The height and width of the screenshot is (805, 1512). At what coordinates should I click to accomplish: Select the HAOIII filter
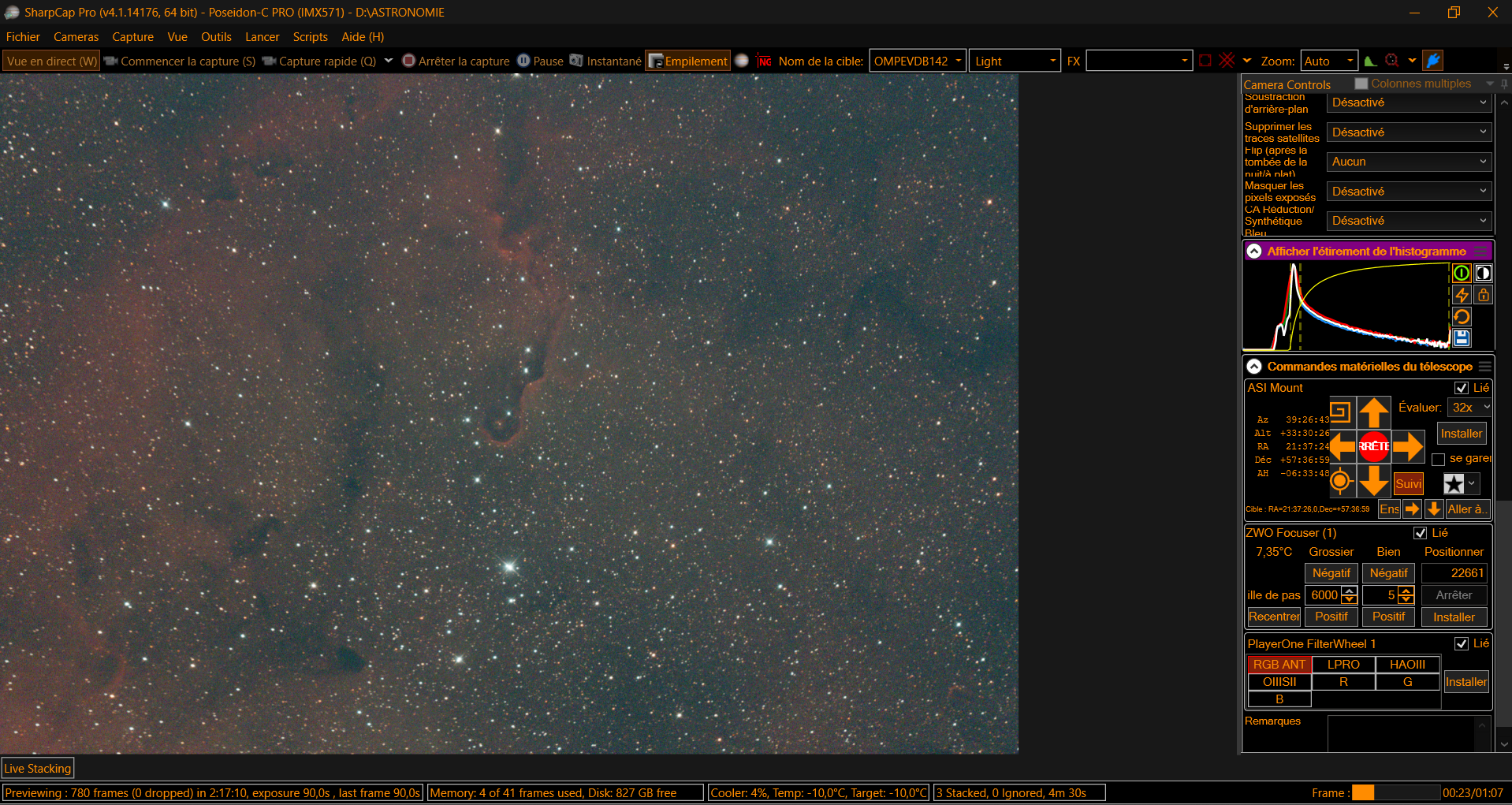coord(1407,665)
